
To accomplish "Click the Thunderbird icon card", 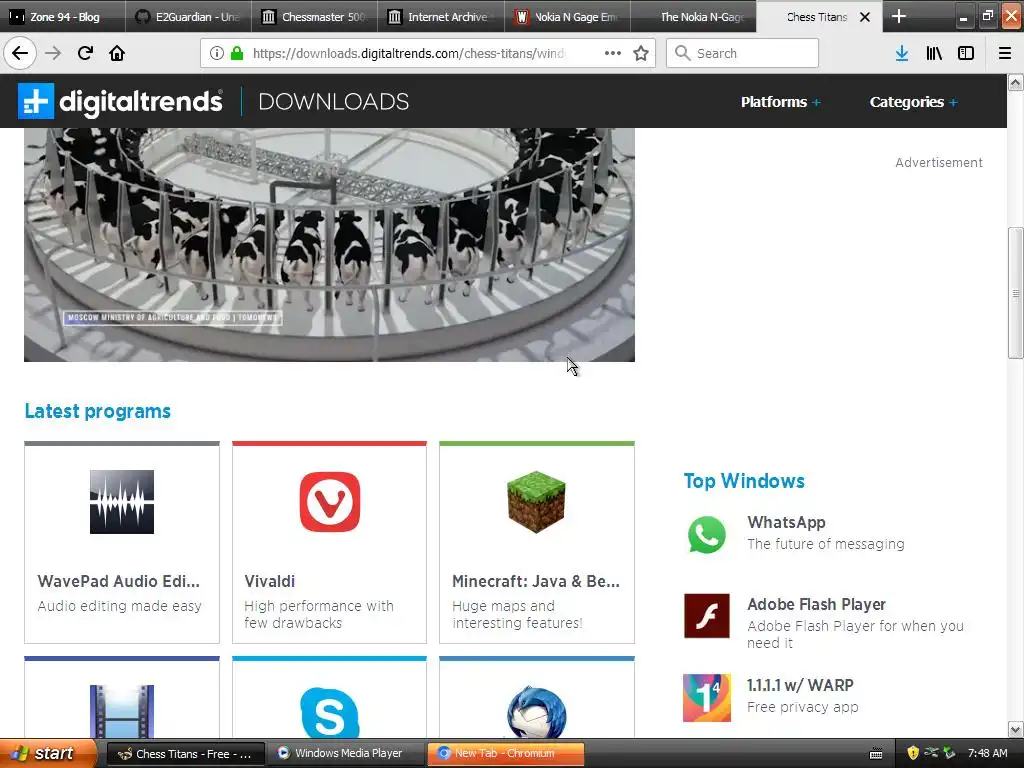I will 537,712.
